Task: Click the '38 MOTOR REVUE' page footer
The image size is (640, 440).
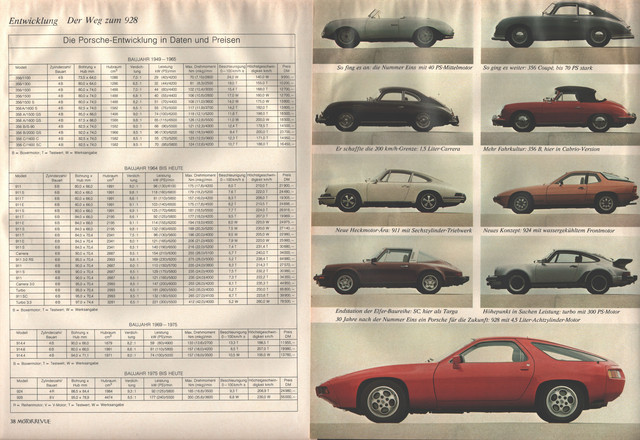Action: tap(30, 421)
